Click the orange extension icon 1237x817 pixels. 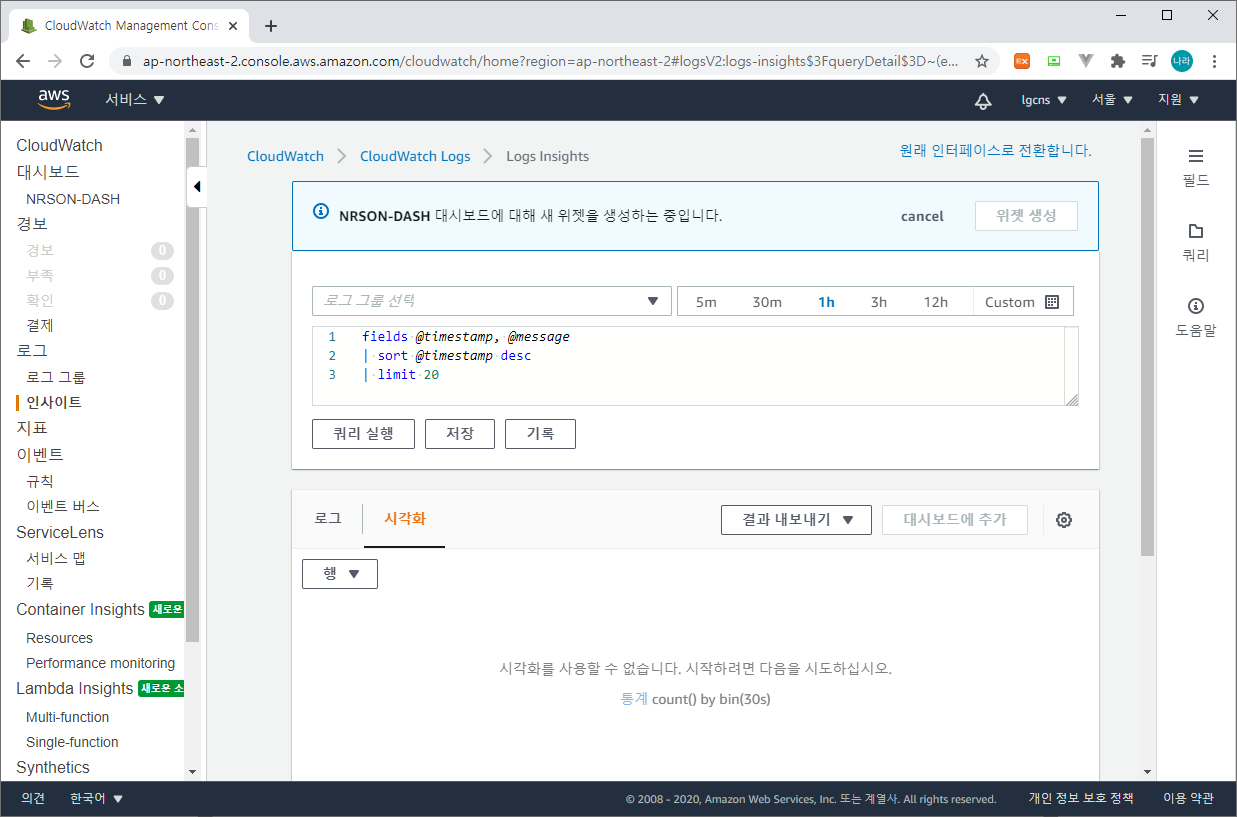(1022, 61)
